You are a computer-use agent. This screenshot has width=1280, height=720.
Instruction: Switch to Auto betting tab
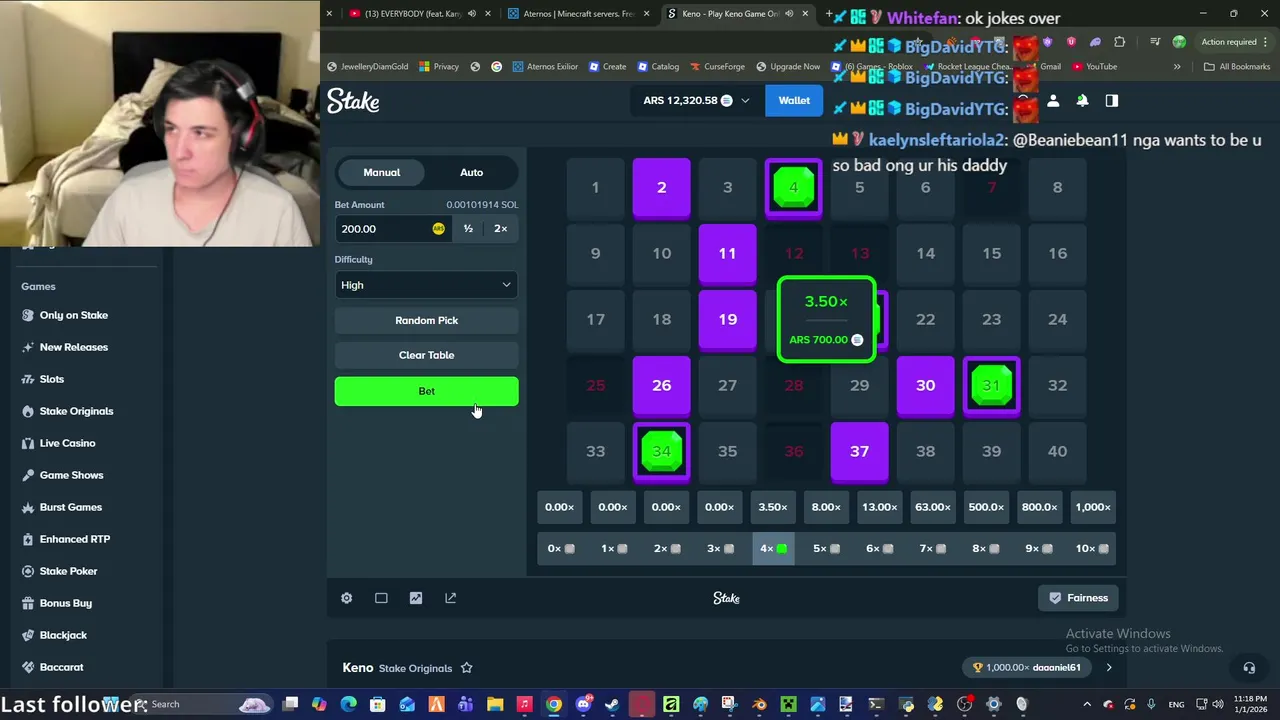[471, 172]
